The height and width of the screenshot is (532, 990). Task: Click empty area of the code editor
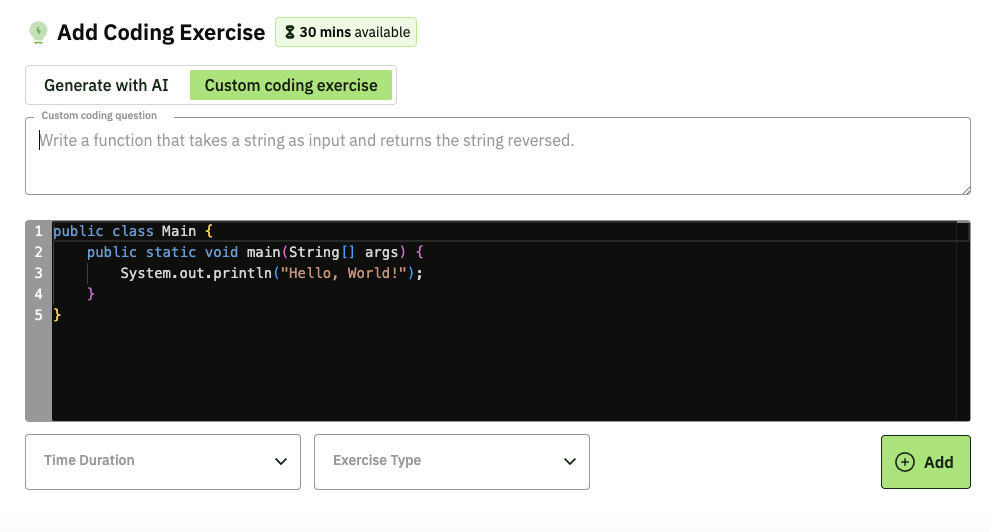tap(500, 370)
